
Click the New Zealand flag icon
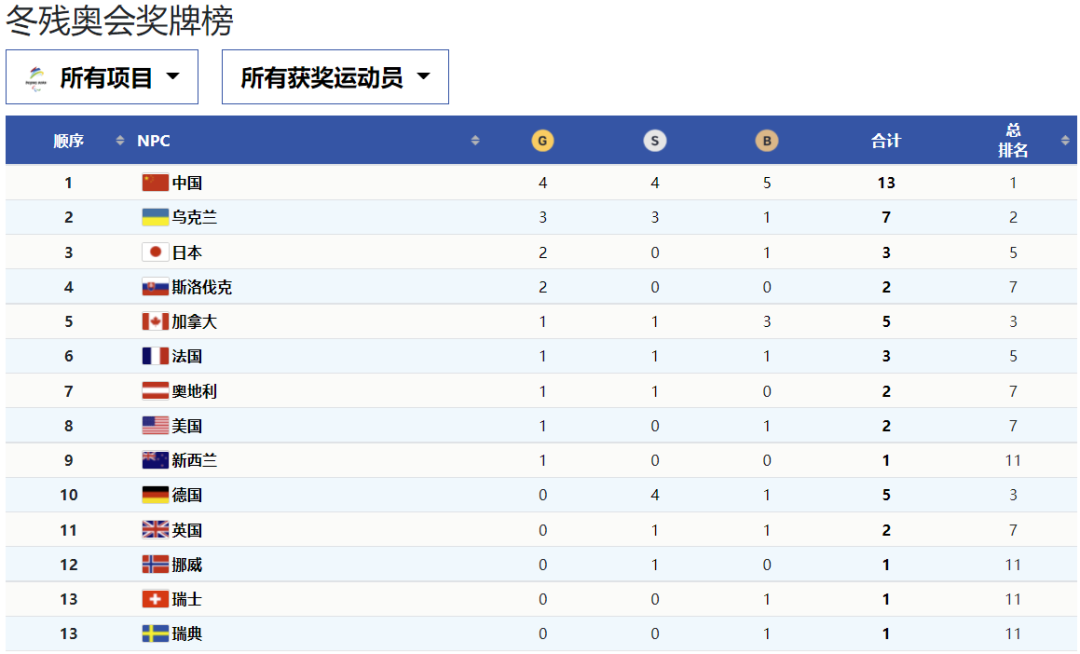(x=155, y=460)
